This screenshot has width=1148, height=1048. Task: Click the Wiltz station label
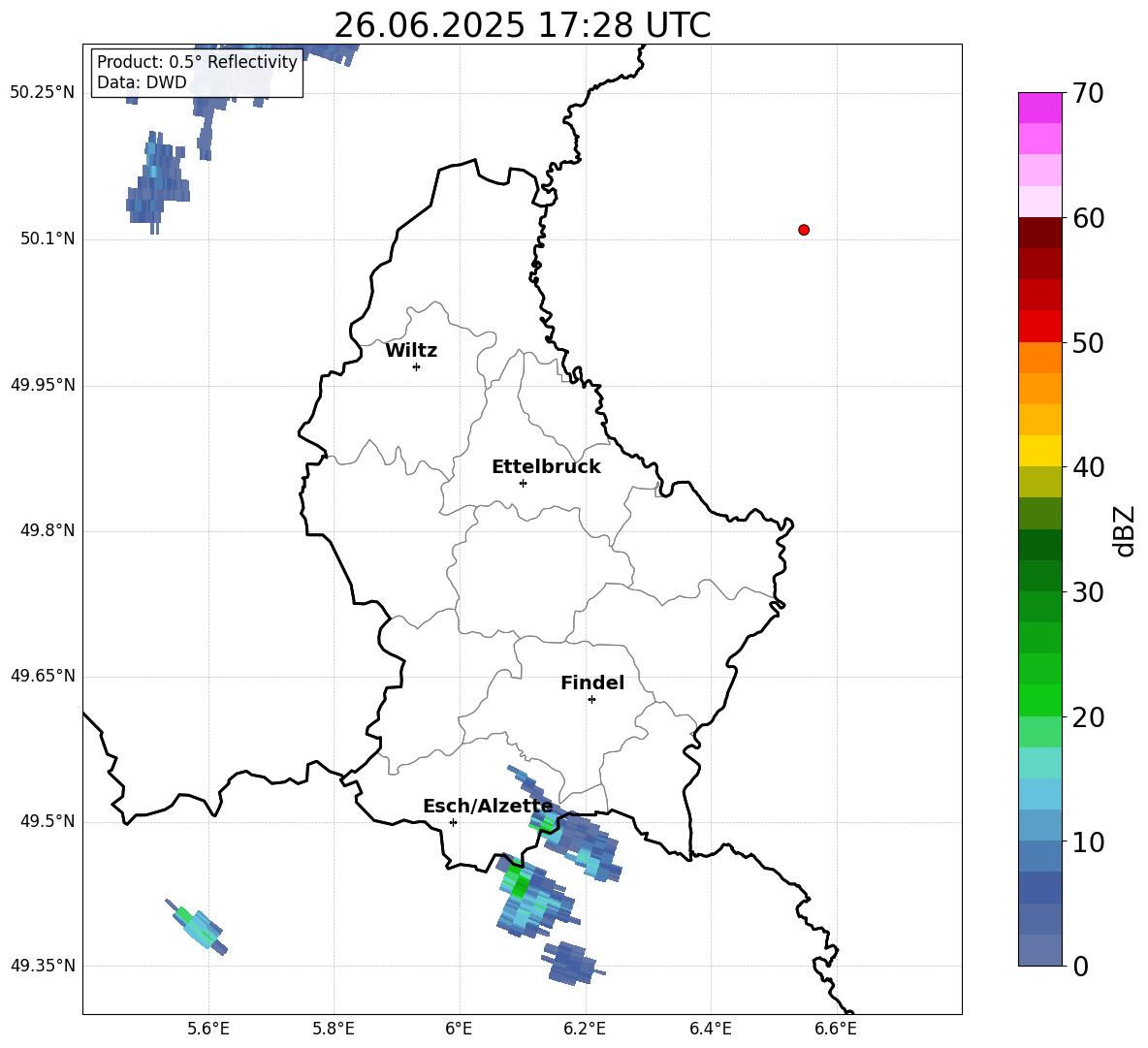coord(411,351)
